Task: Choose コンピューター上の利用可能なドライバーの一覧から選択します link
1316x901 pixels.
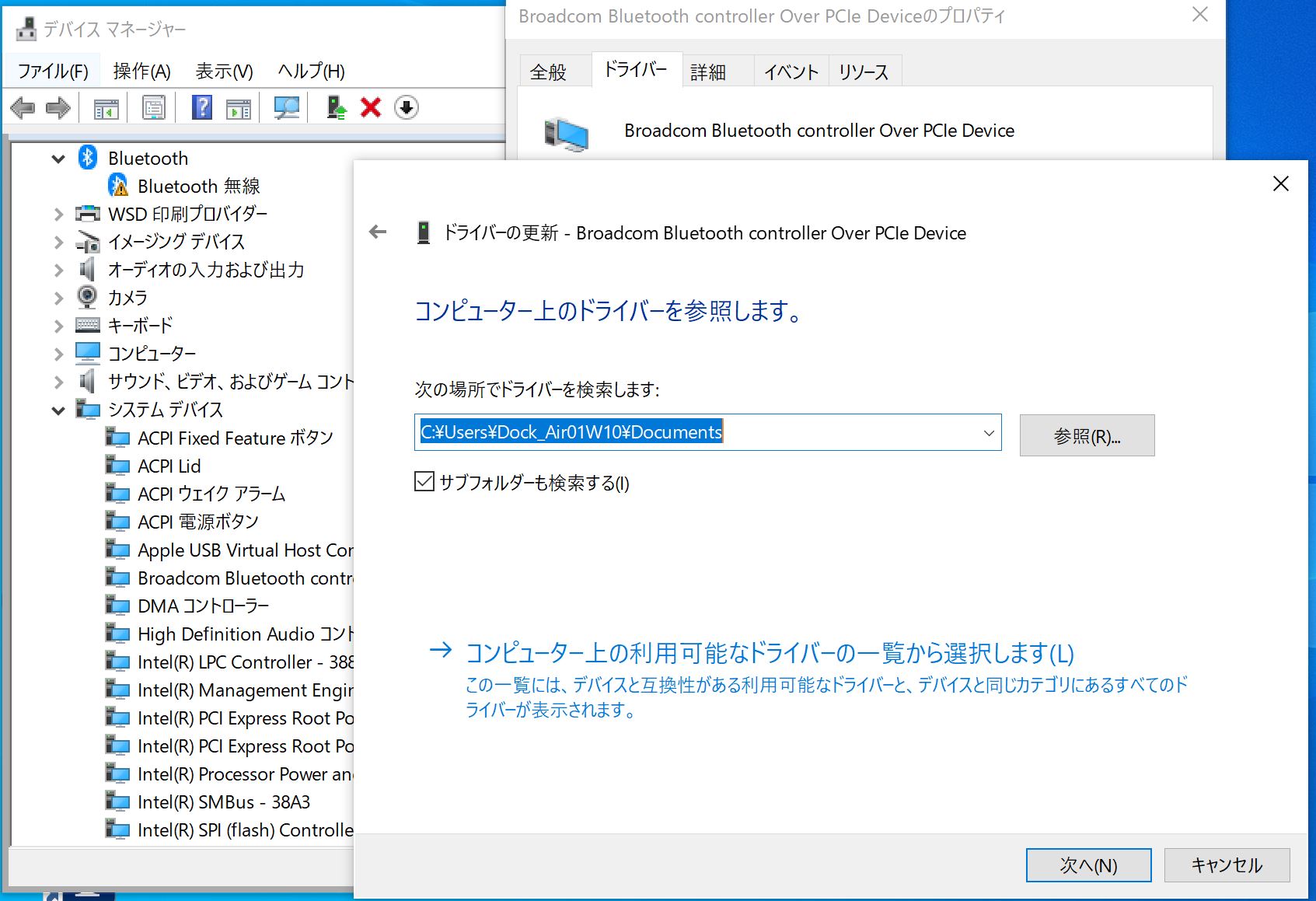Action: (x=769, y=653)
